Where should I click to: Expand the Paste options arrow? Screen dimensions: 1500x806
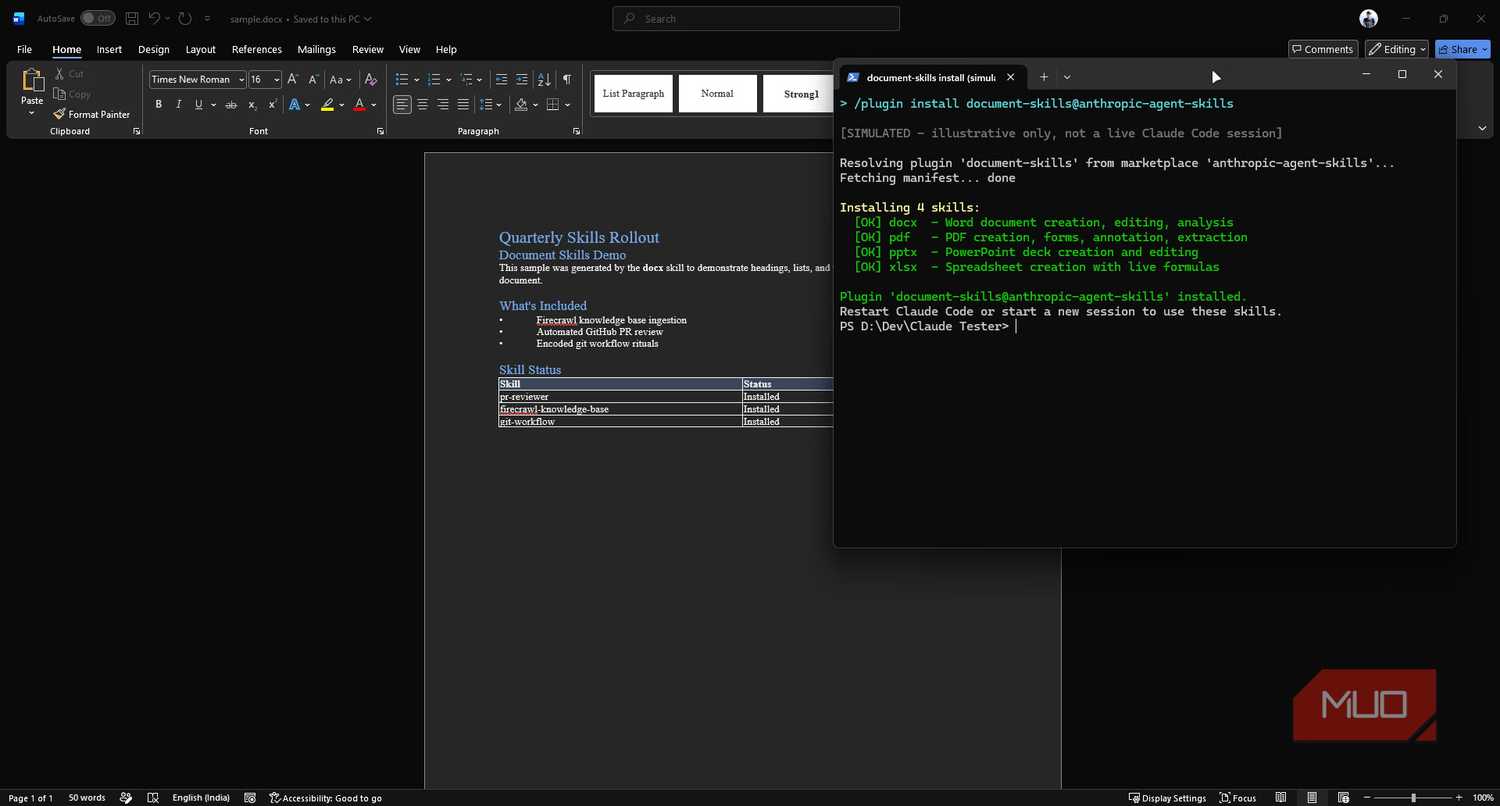tap(32, 113)
